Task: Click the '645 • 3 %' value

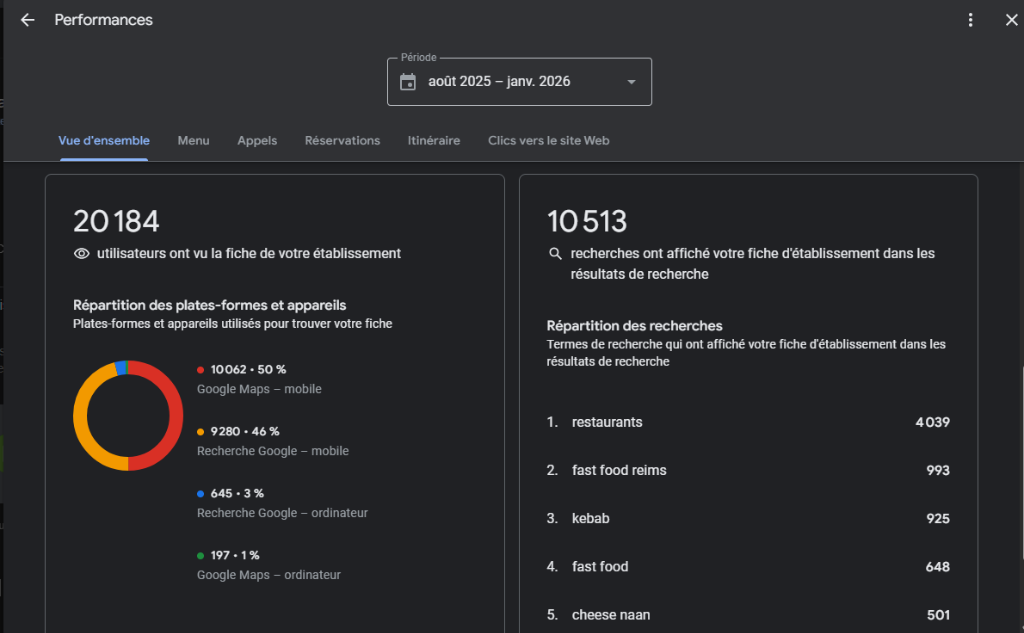Action: click(x=237, y=494)
